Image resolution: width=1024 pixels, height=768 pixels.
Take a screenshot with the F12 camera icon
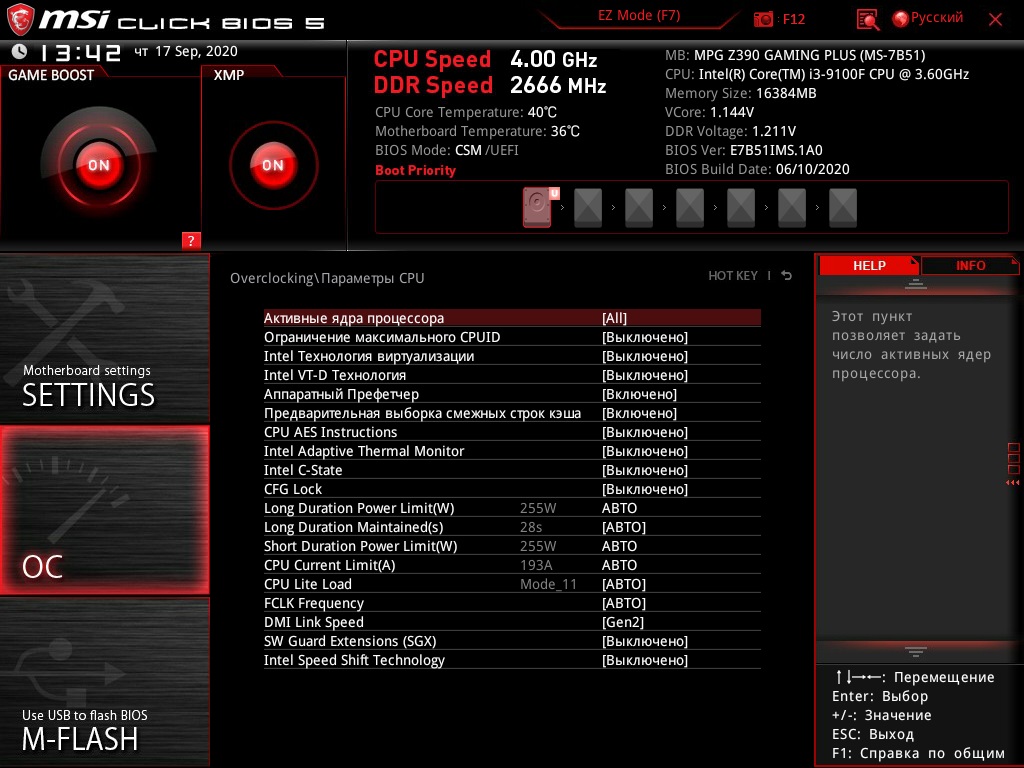tap(763, 19)
